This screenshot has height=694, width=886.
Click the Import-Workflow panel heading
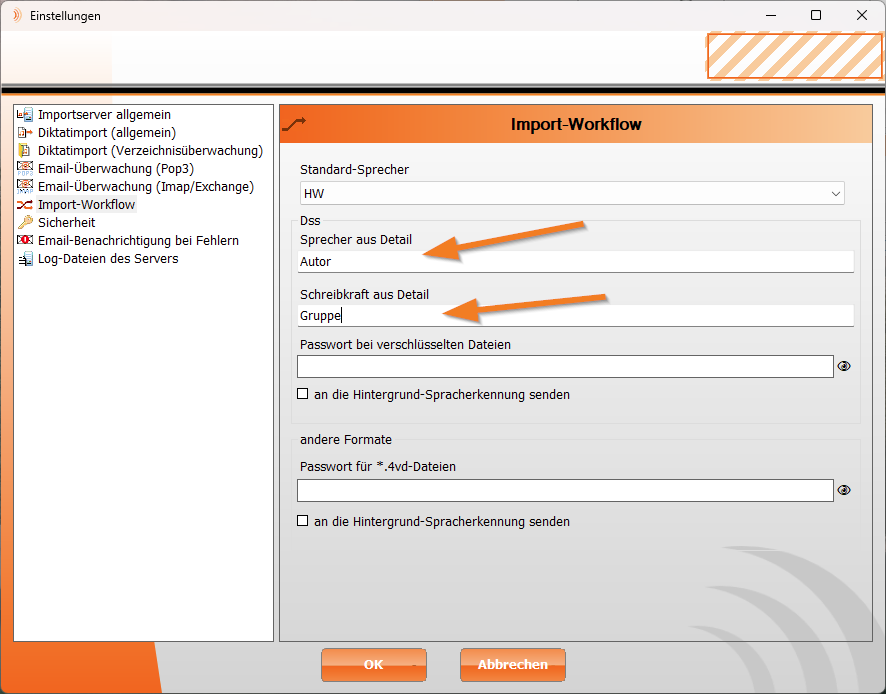pos(576,124)
